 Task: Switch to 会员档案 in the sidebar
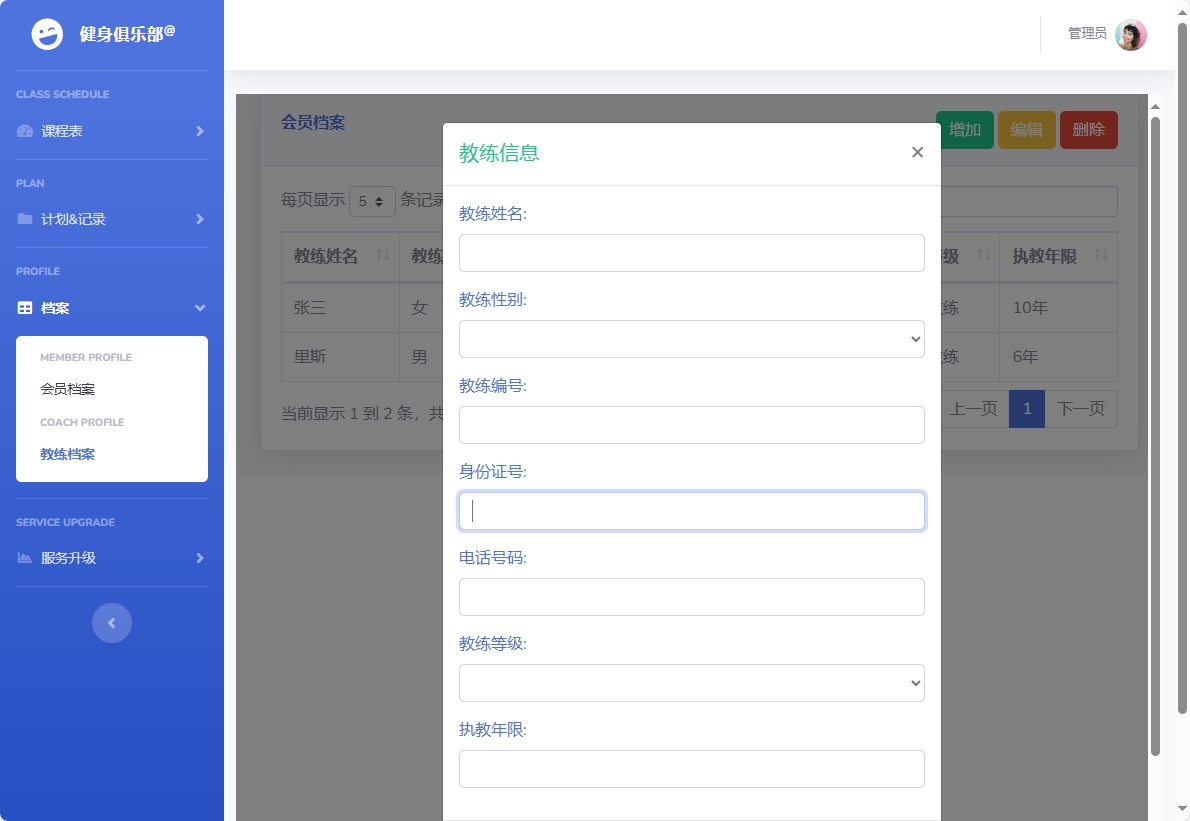(x=67, y=388)
